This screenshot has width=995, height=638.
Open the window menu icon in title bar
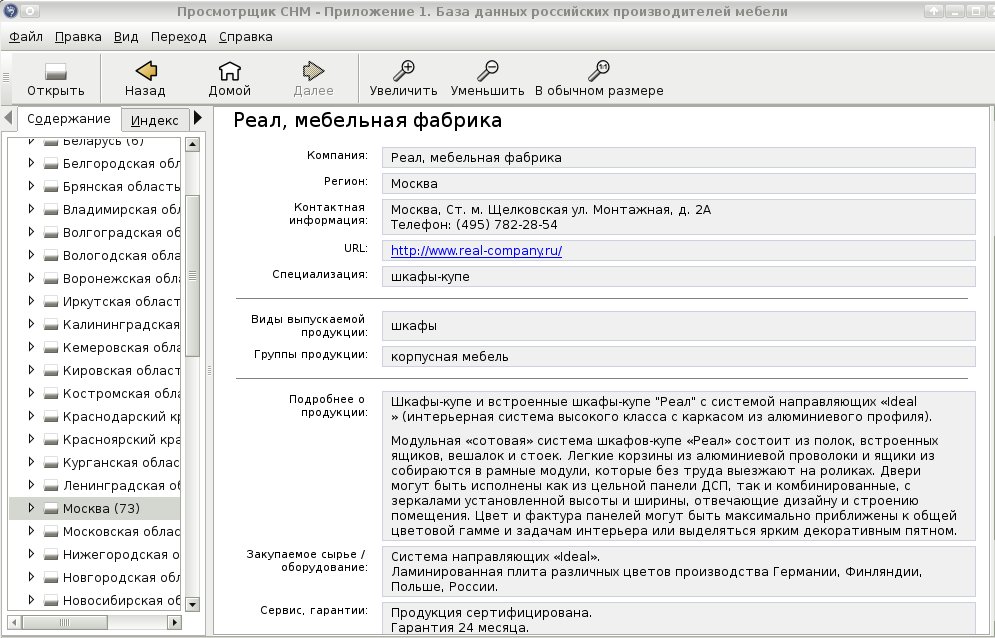(x=10, y=11)
